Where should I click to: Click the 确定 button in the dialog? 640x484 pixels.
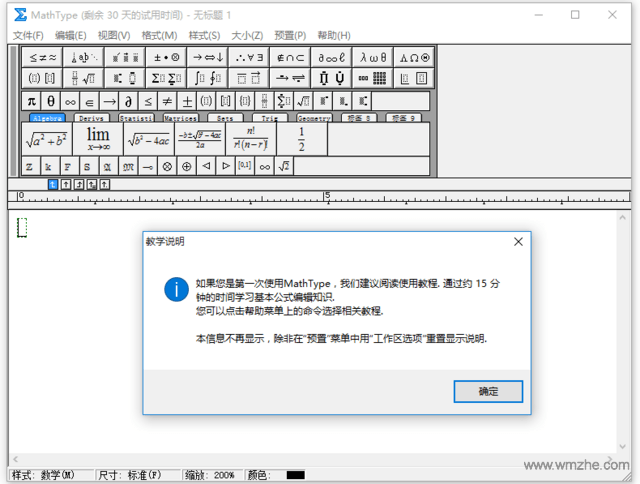(x=488, y=391)
